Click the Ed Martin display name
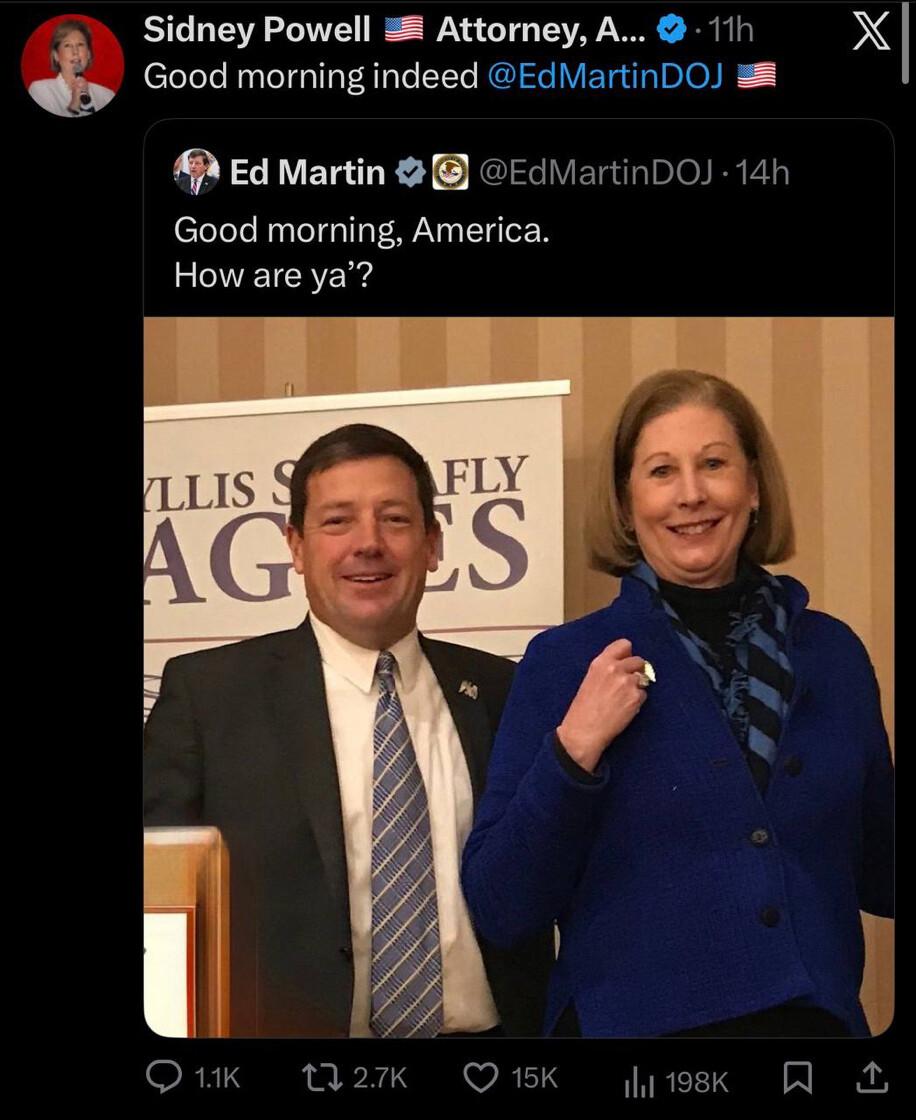This screenshot has width=916, height=1120. point(307,173)
